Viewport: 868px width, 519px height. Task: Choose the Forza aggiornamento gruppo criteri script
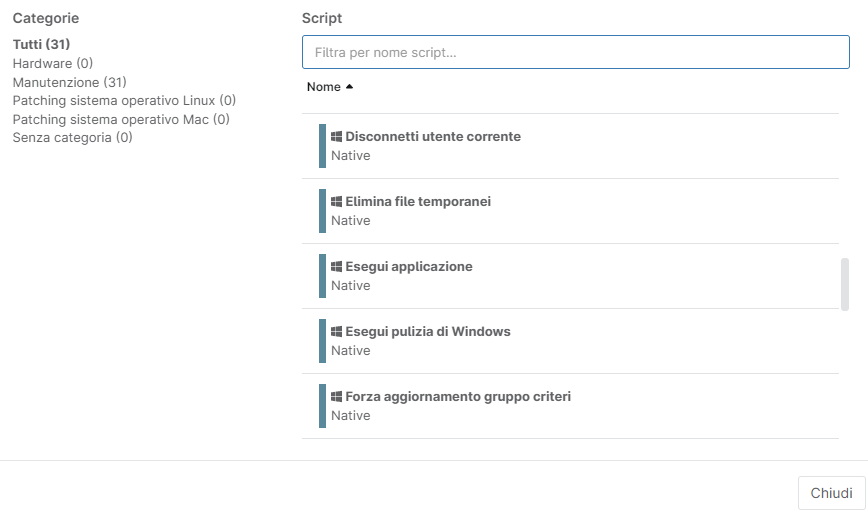click(x=570, y=406)
